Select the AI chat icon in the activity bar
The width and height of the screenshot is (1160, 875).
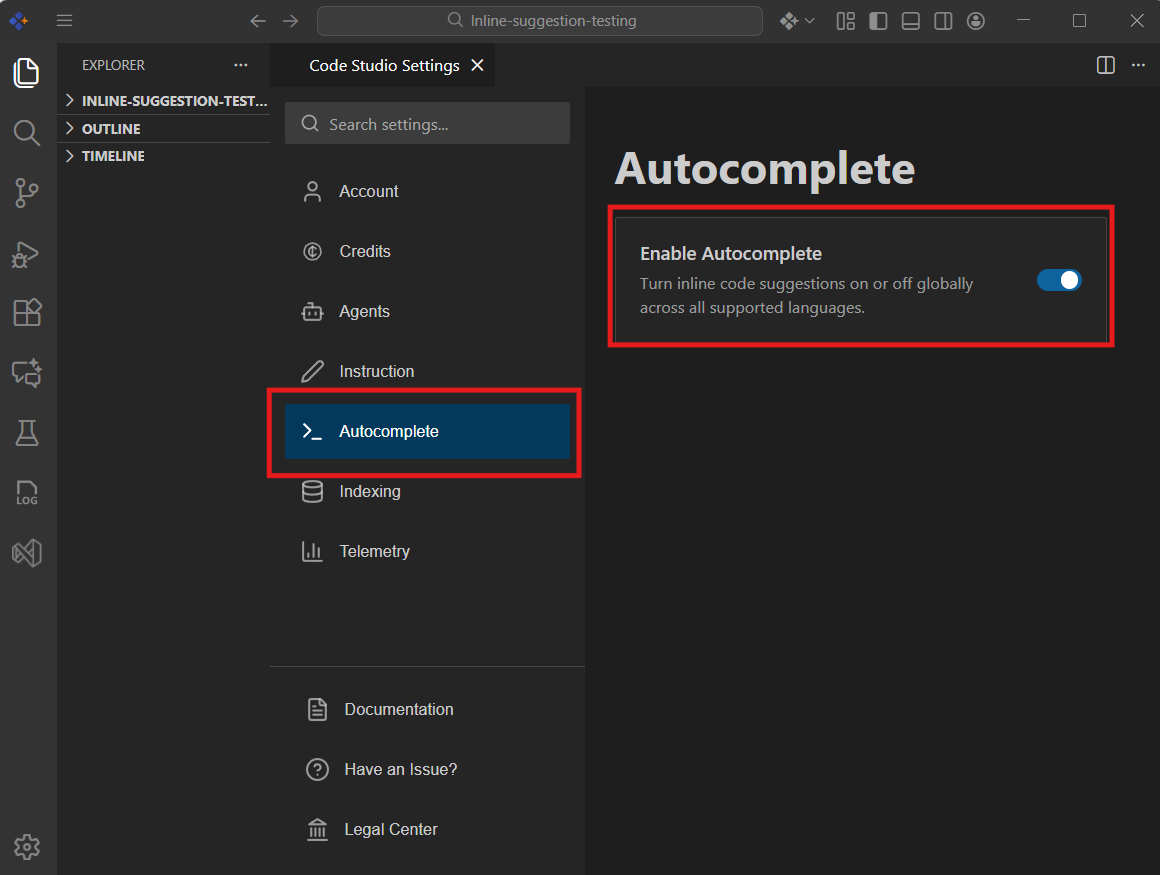(x=27, y=373)
